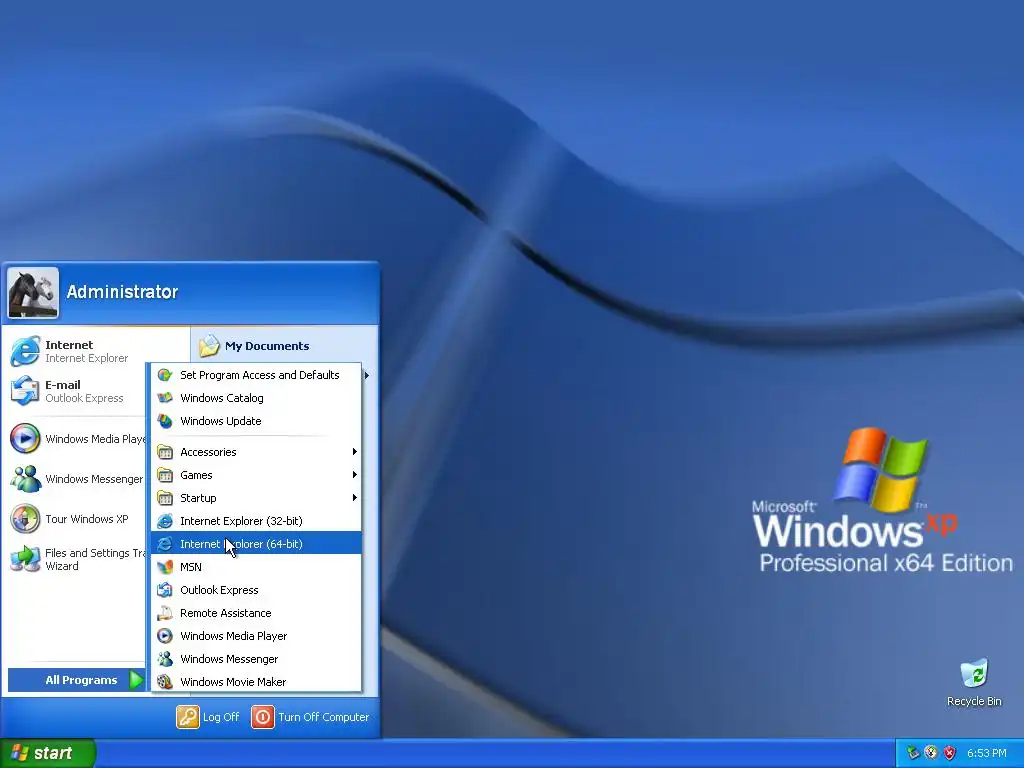This screenshot has width=1024, height=768.
Task: Open the My Documents folder icon
Action: pos(209,345)
